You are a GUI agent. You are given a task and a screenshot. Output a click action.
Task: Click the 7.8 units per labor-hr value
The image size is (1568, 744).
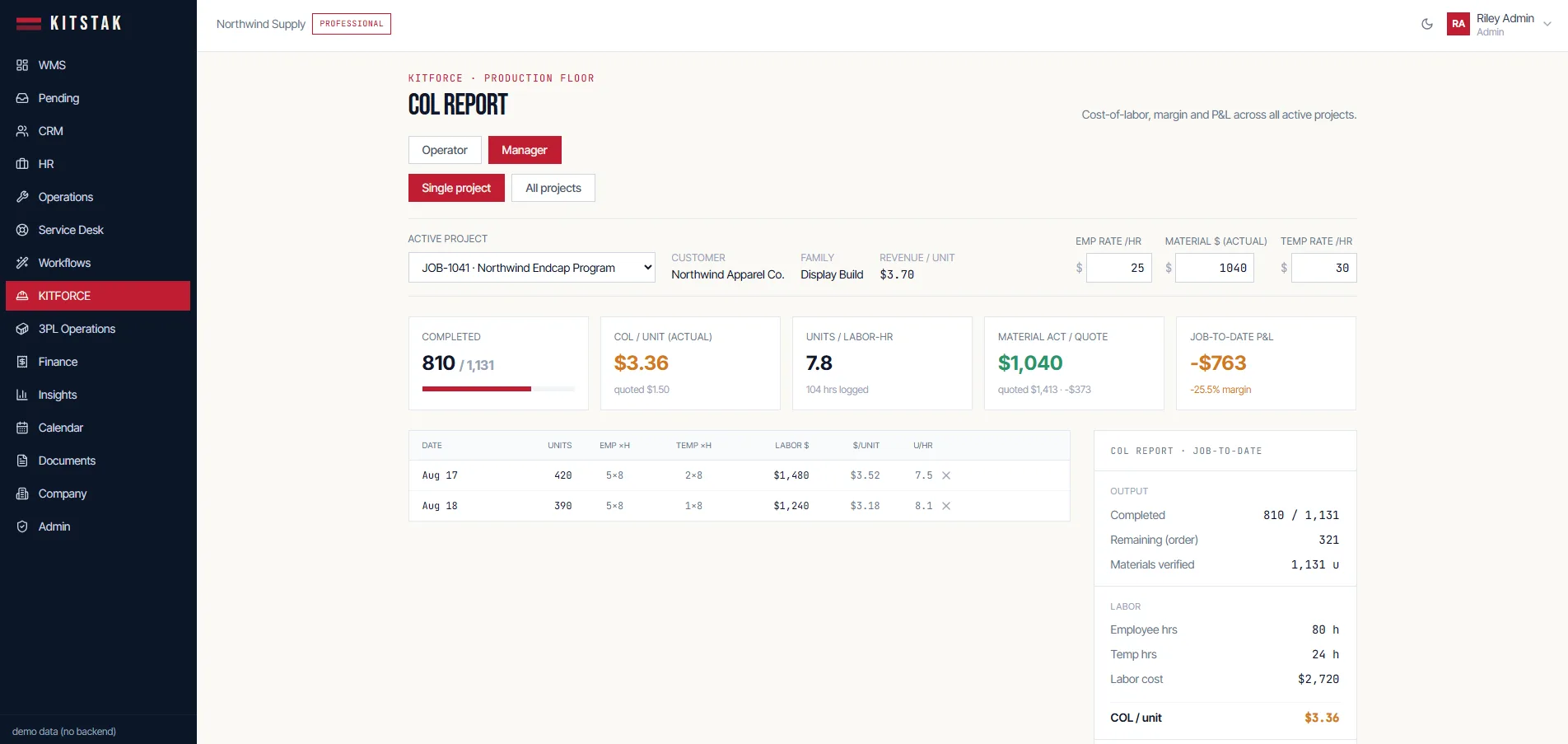coord(819,363)
